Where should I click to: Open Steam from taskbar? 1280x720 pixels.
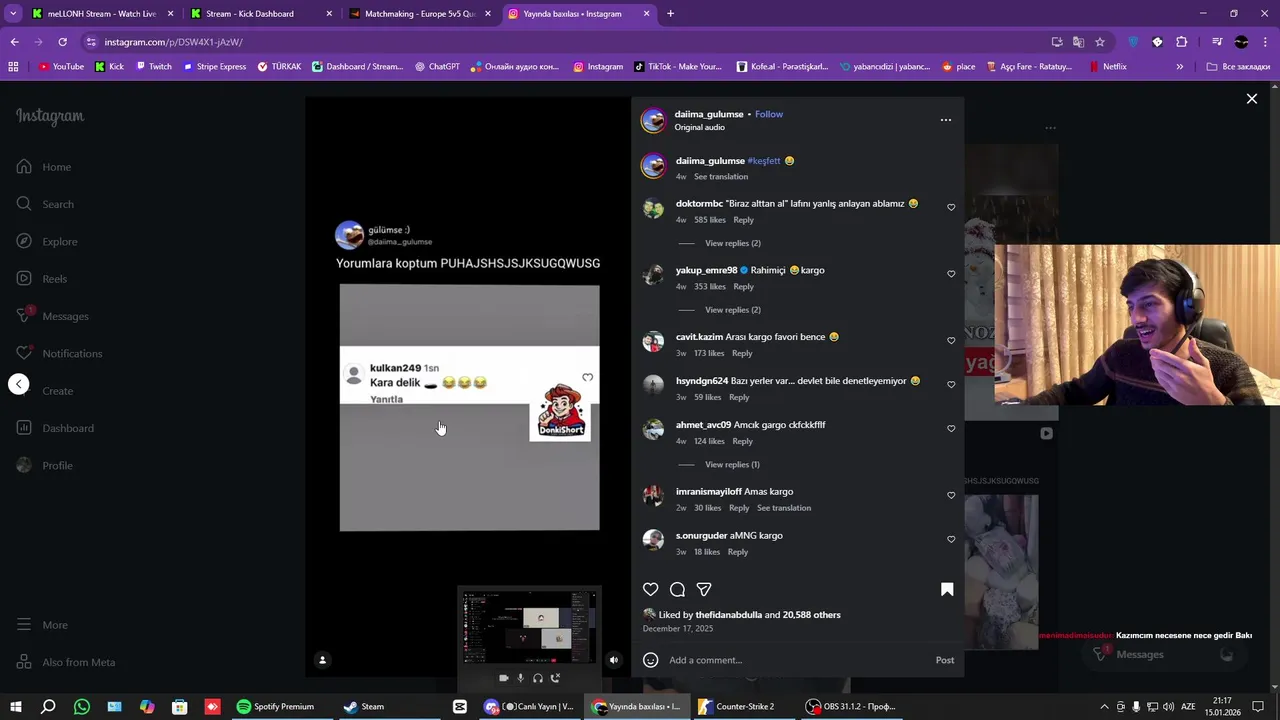[363, 707]
